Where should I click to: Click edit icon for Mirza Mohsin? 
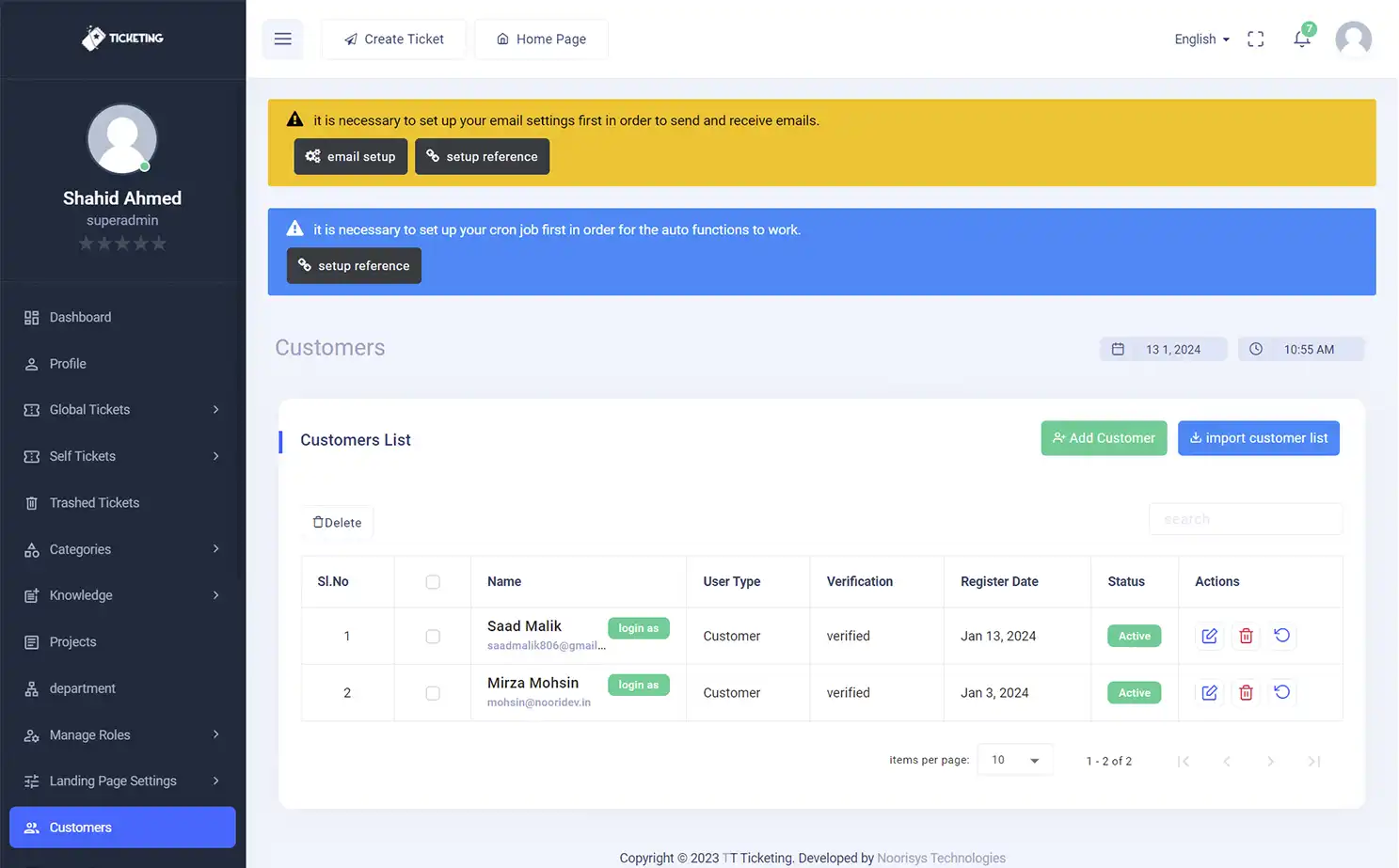1209,693
